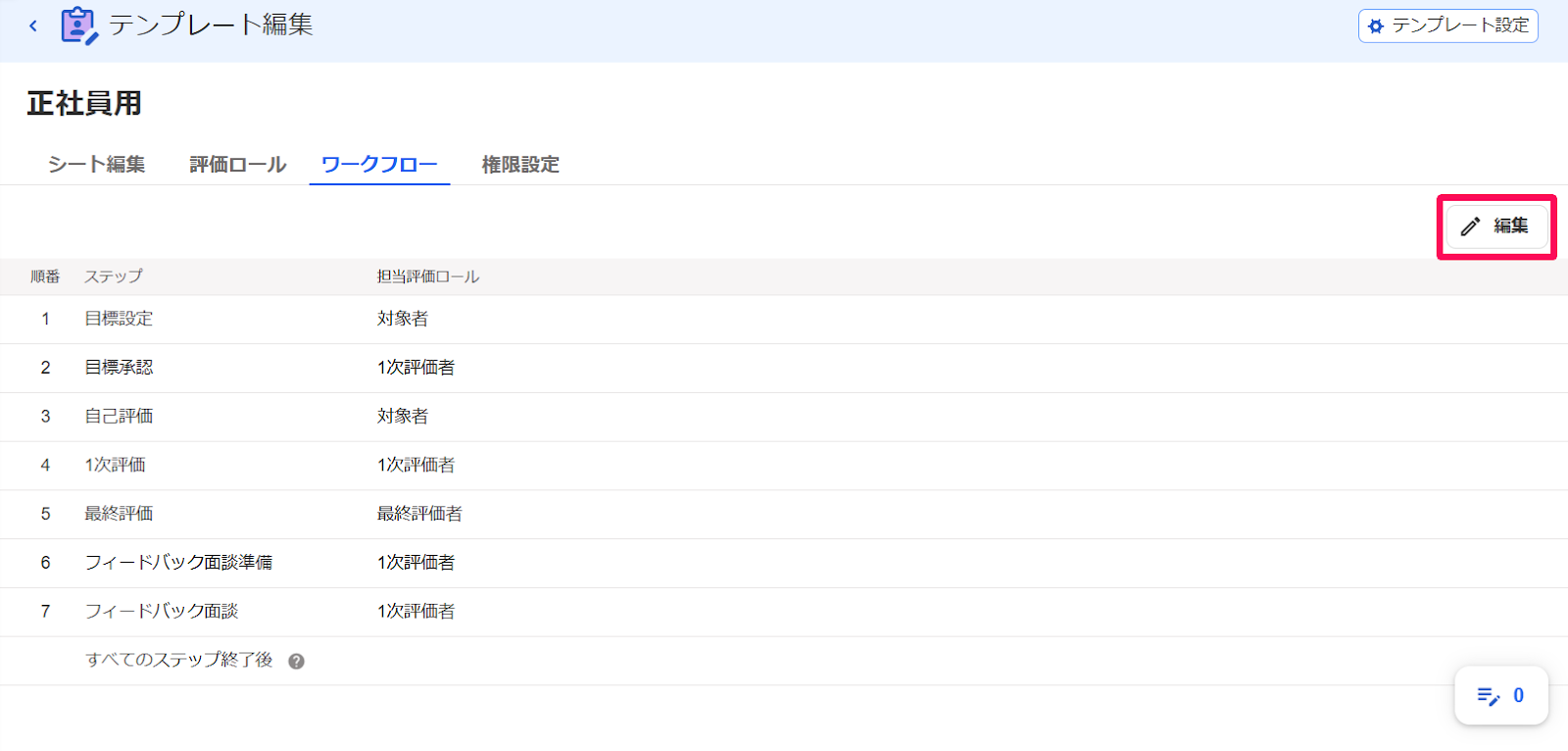Select the 目標設定 step row
This screenshot has height=751, width=1568.
(x=784, y=320)
